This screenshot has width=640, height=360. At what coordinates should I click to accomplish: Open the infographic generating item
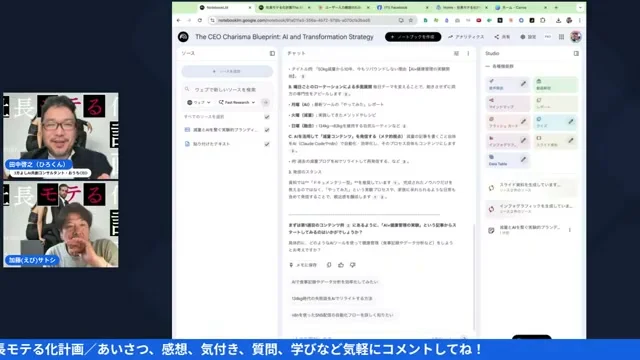tap(531, 209)
